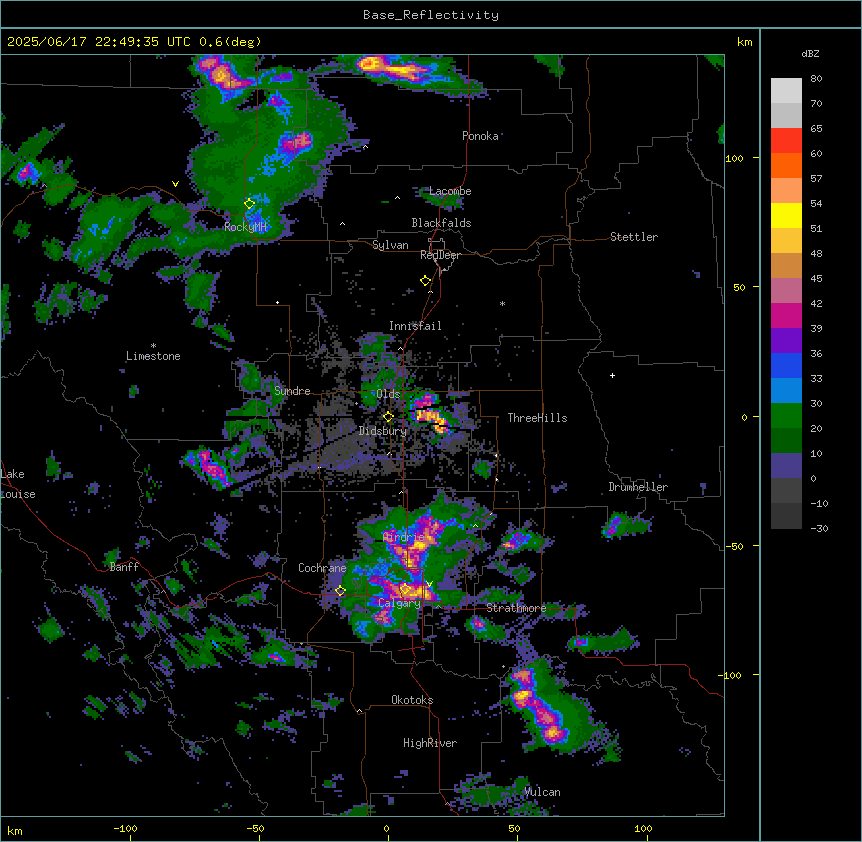Click the RedDeer city label
The height and width of the screenshot is (842, 862).
coord(440,255)
